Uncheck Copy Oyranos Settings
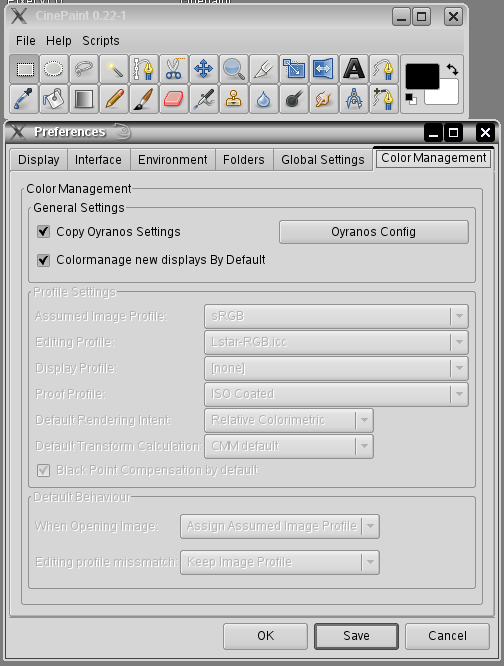Image resolution: width=504 pixels, height=666 pixels. [43, 232]
